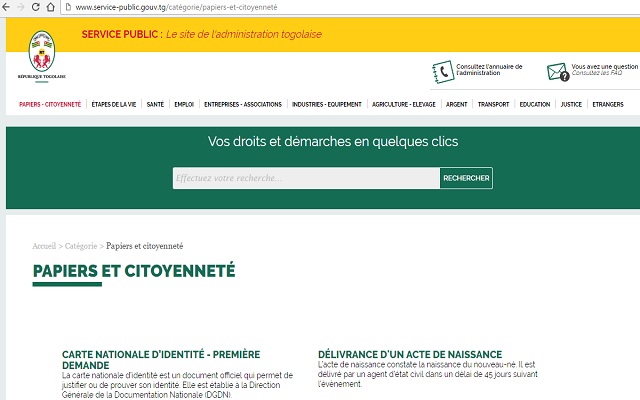Open 'Carte nationale d'identité - première demande'
640x400 pixels.
(160, 360)
